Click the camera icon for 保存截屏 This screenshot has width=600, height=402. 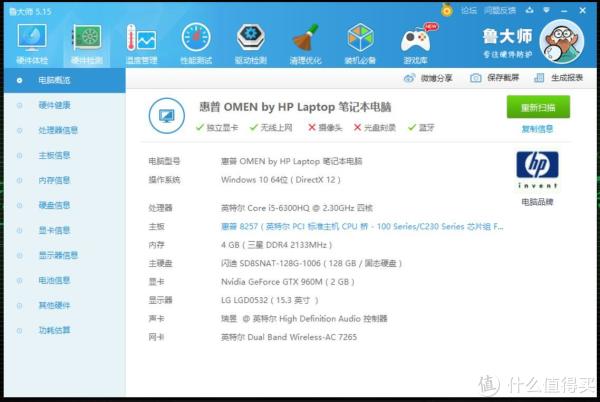(475, 78)
